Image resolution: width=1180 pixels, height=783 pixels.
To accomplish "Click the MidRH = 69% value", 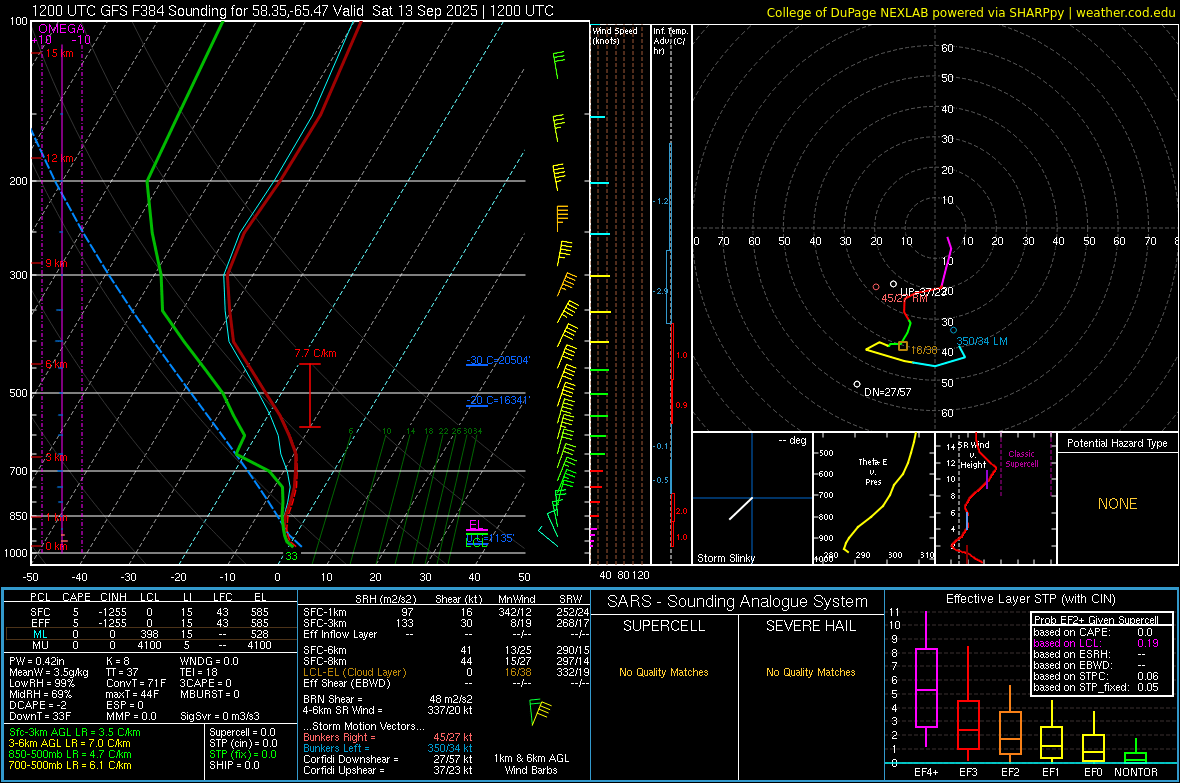I will [41, 694].
